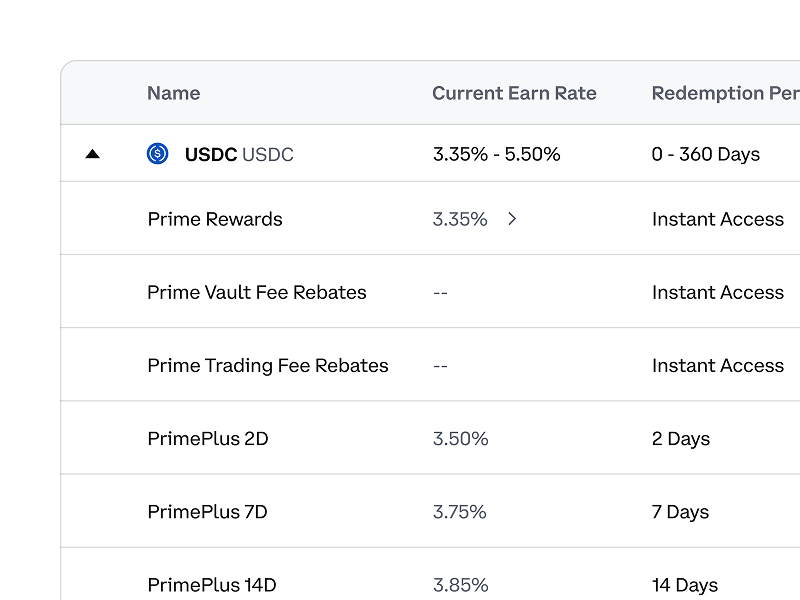This screenshot has height=600, width=800.
Task: Click the Prime Trading Fee Rebates entry
Action: [267, 365]
